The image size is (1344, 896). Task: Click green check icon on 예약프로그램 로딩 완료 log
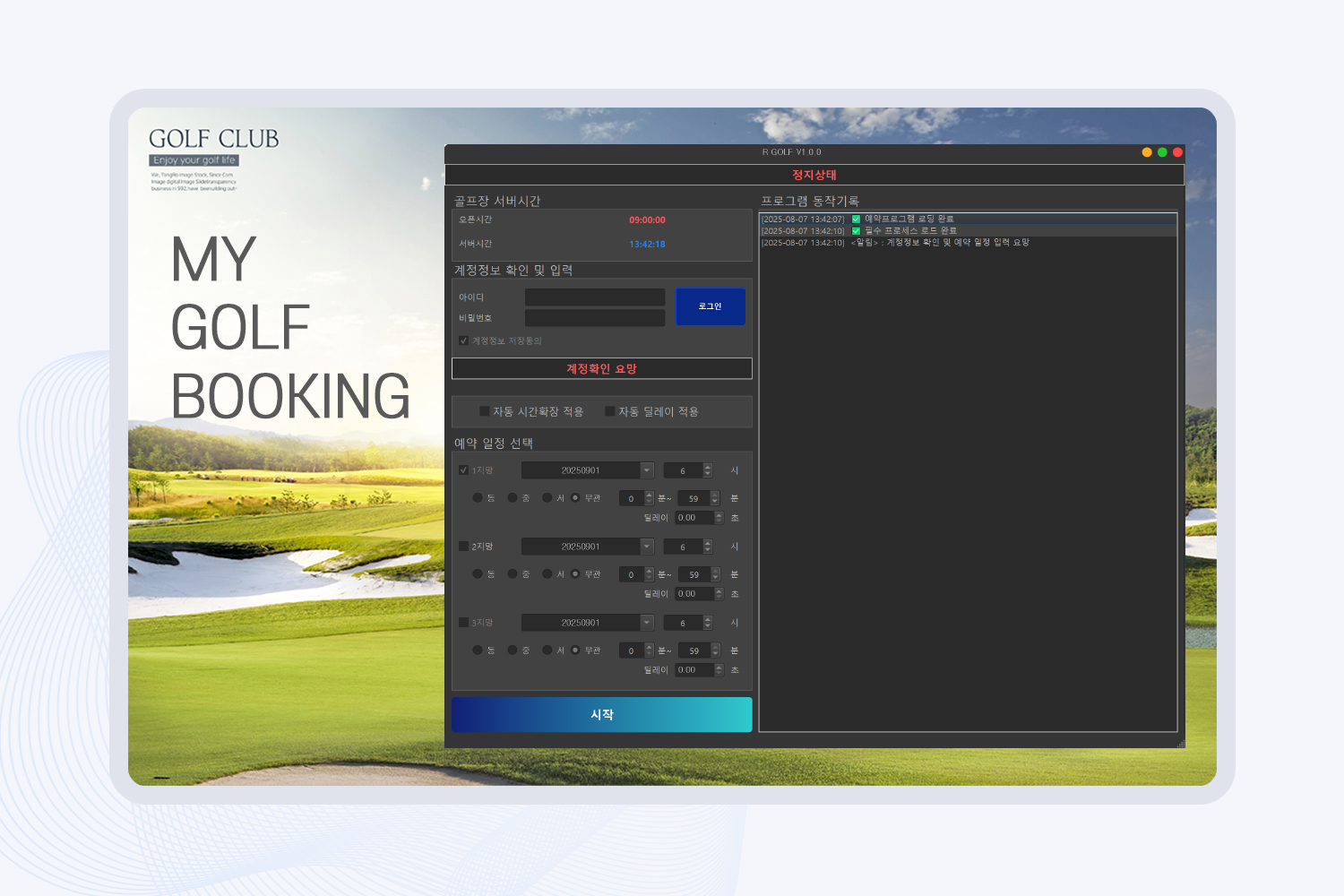[x=856, y=219]
